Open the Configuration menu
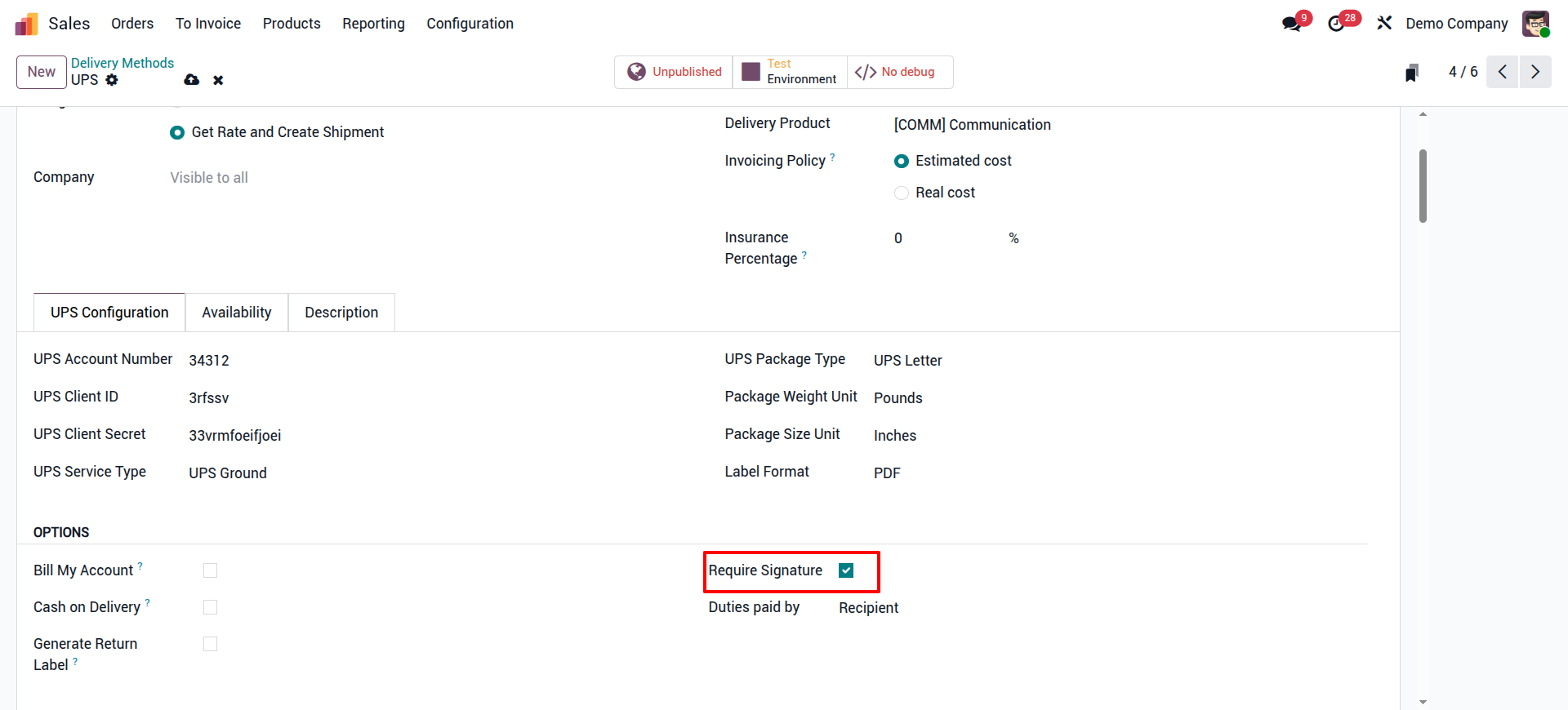 coord(470,24)
